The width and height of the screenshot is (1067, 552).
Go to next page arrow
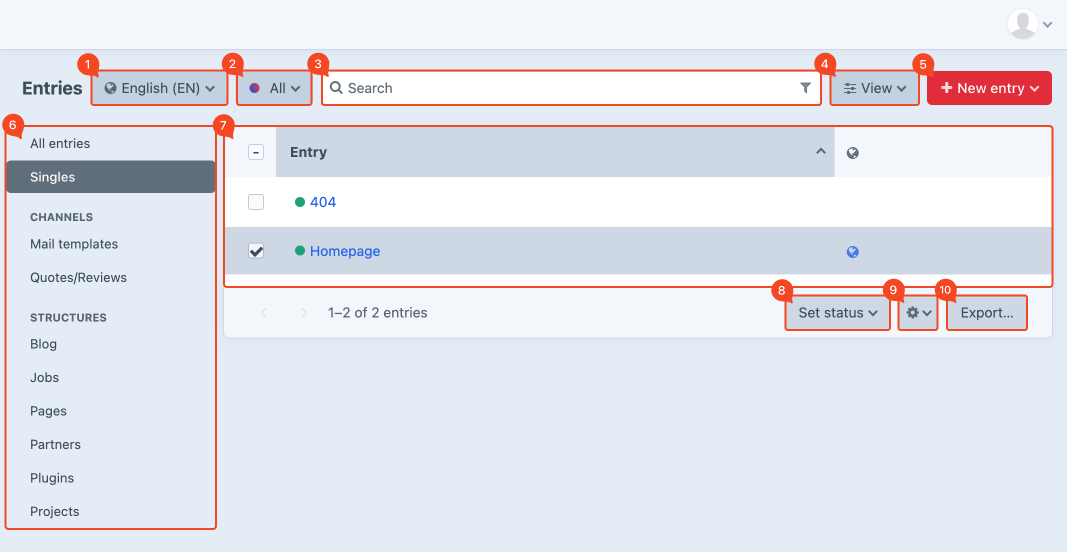[x=304, y=313]
